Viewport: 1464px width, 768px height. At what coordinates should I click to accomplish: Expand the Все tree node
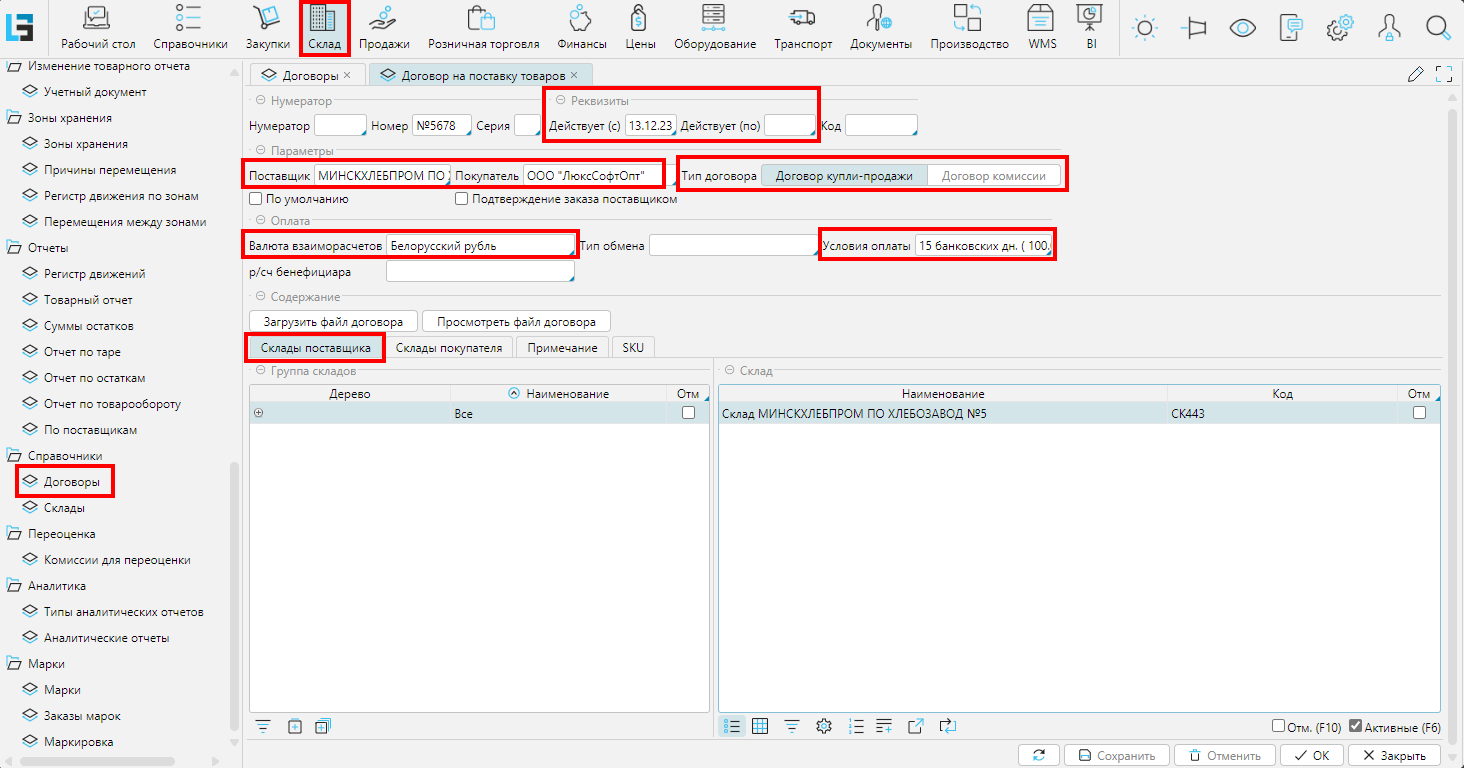click(259, 413)
